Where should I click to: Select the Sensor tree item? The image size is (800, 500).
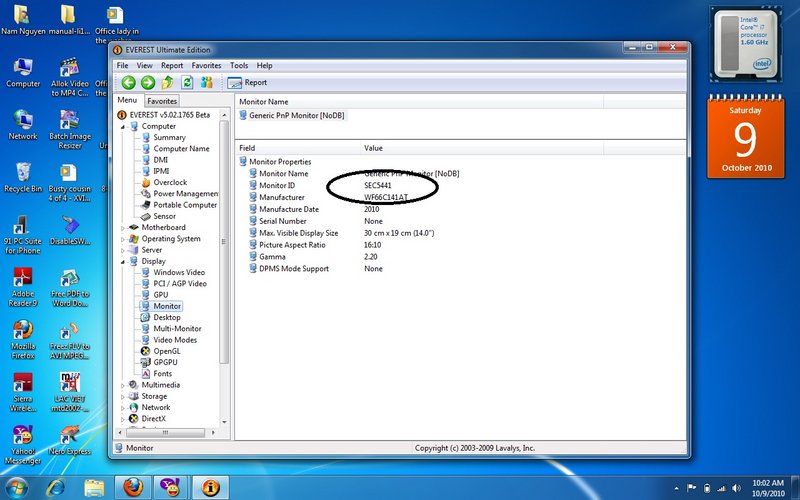[165, 216]
